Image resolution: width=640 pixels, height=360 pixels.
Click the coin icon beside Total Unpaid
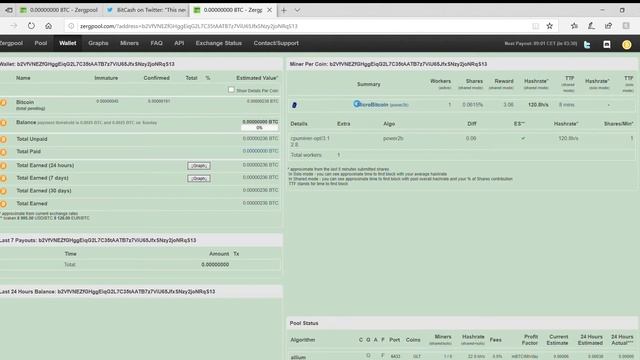(3, 140)
